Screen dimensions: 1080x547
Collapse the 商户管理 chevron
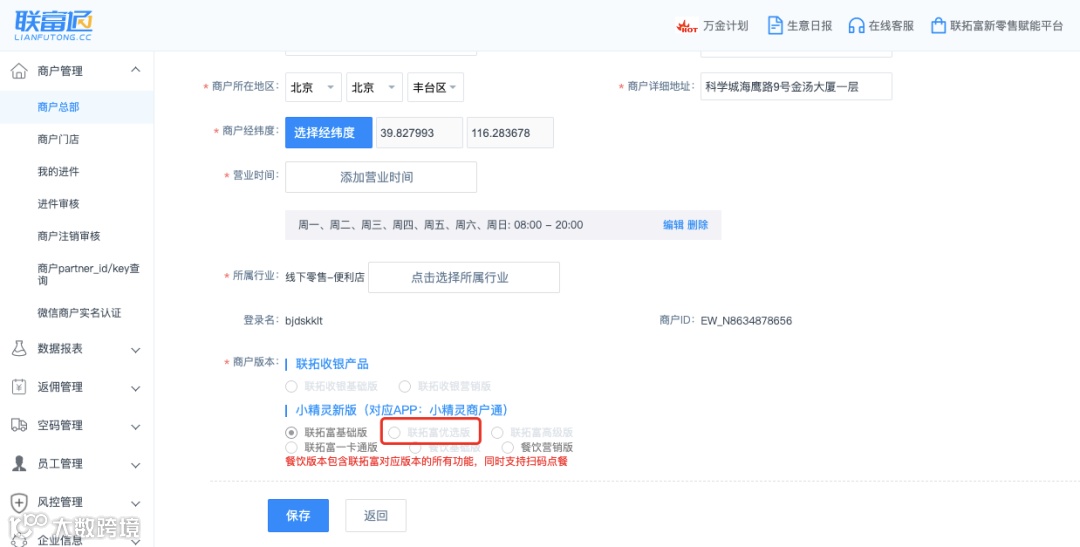(136, 70)
